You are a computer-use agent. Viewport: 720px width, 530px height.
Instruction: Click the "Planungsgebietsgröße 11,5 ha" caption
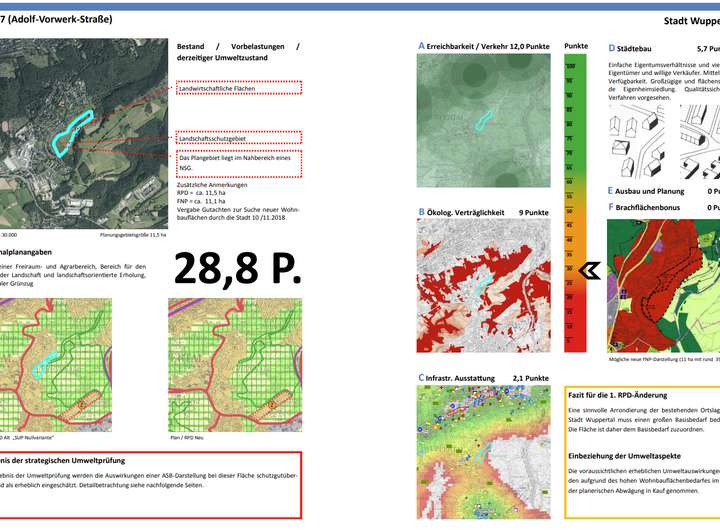tap(133, 235)
